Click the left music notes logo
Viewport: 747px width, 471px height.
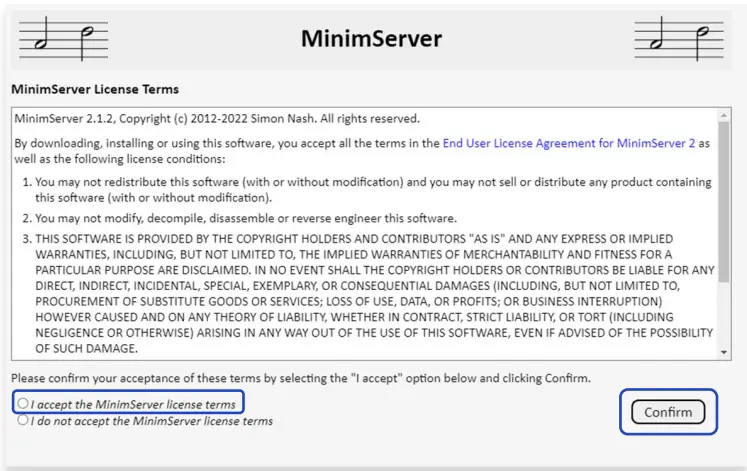click(x=63, y=39)
